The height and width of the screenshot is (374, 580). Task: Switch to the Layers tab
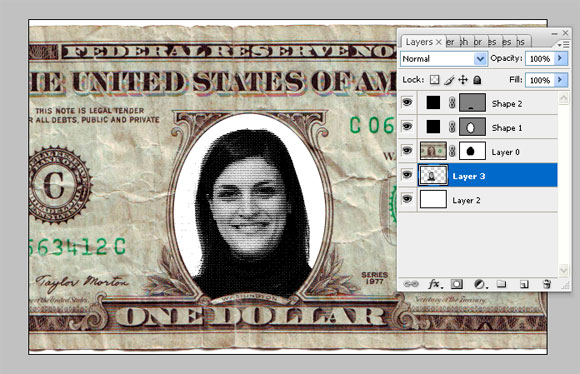point(423,42)
